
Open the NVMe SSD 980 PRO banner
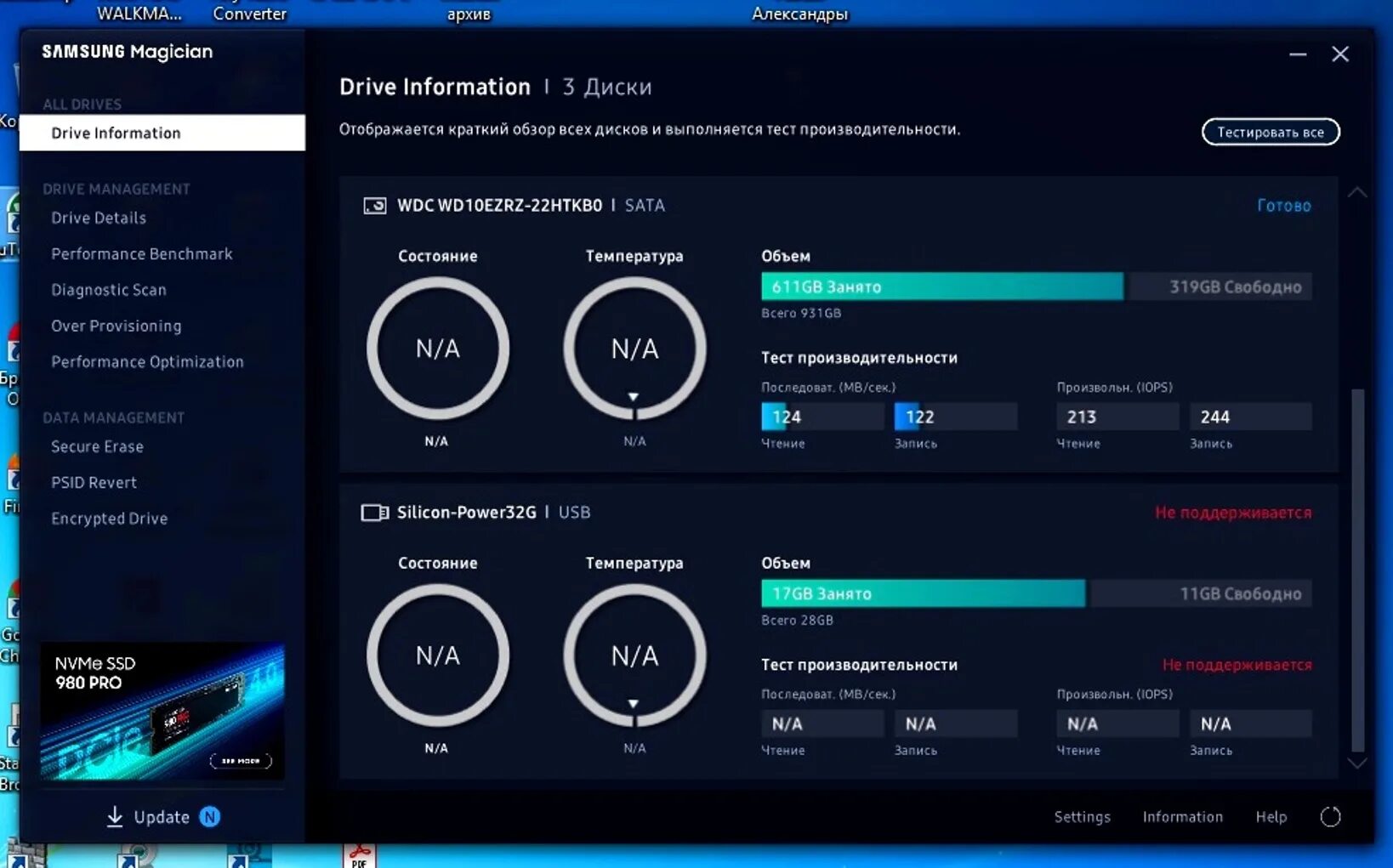(x=162, y=712)
